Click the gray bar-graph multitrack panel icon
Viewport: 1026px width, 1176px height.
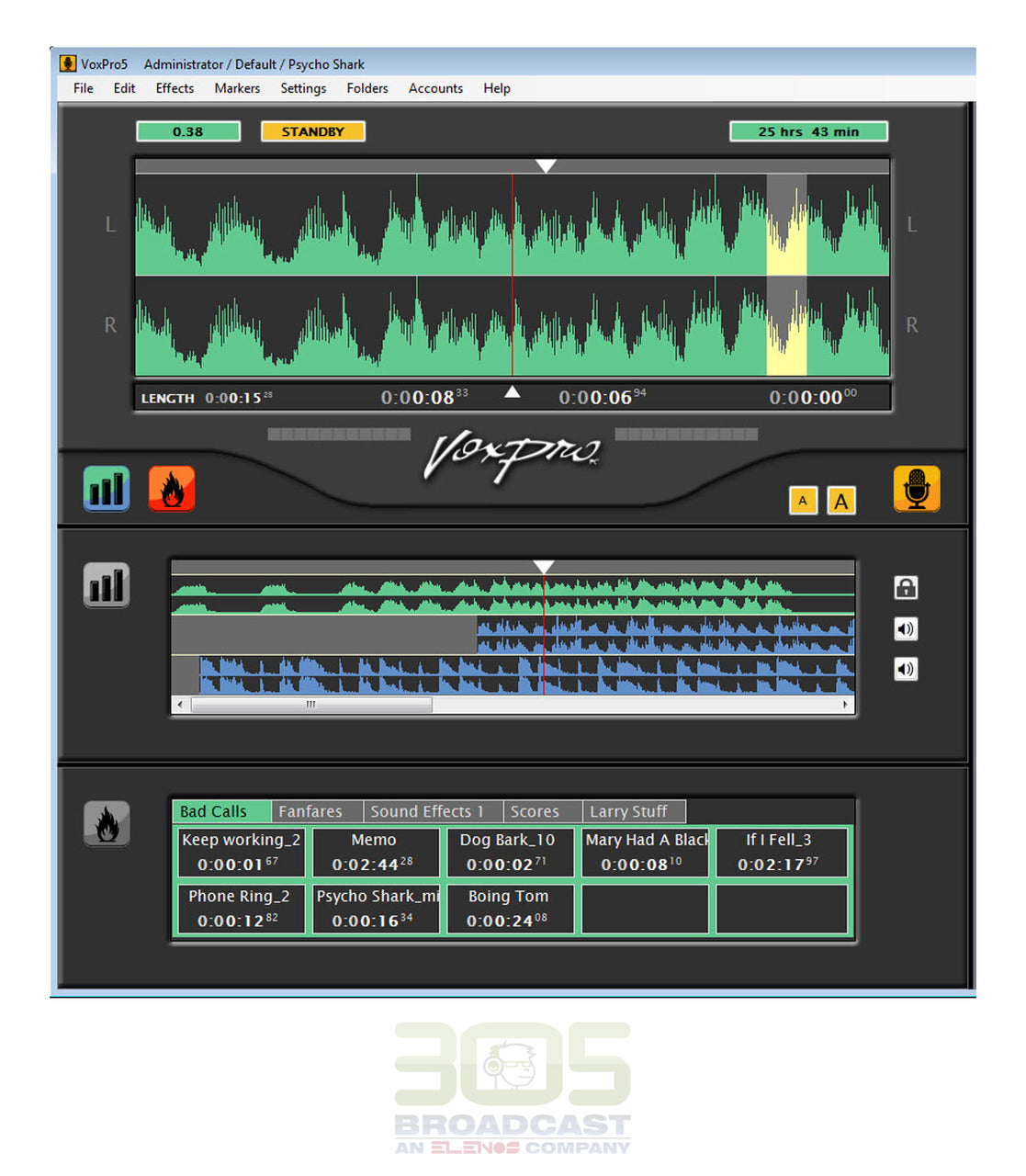107,585
